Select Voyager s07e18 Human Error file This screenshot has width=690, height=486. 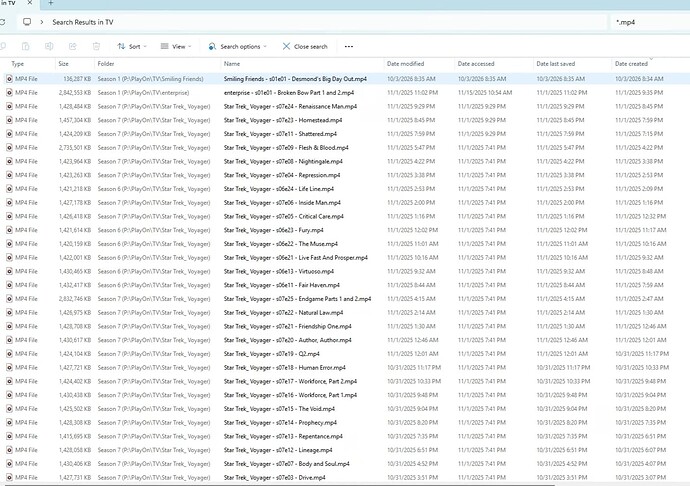[284, 367]
